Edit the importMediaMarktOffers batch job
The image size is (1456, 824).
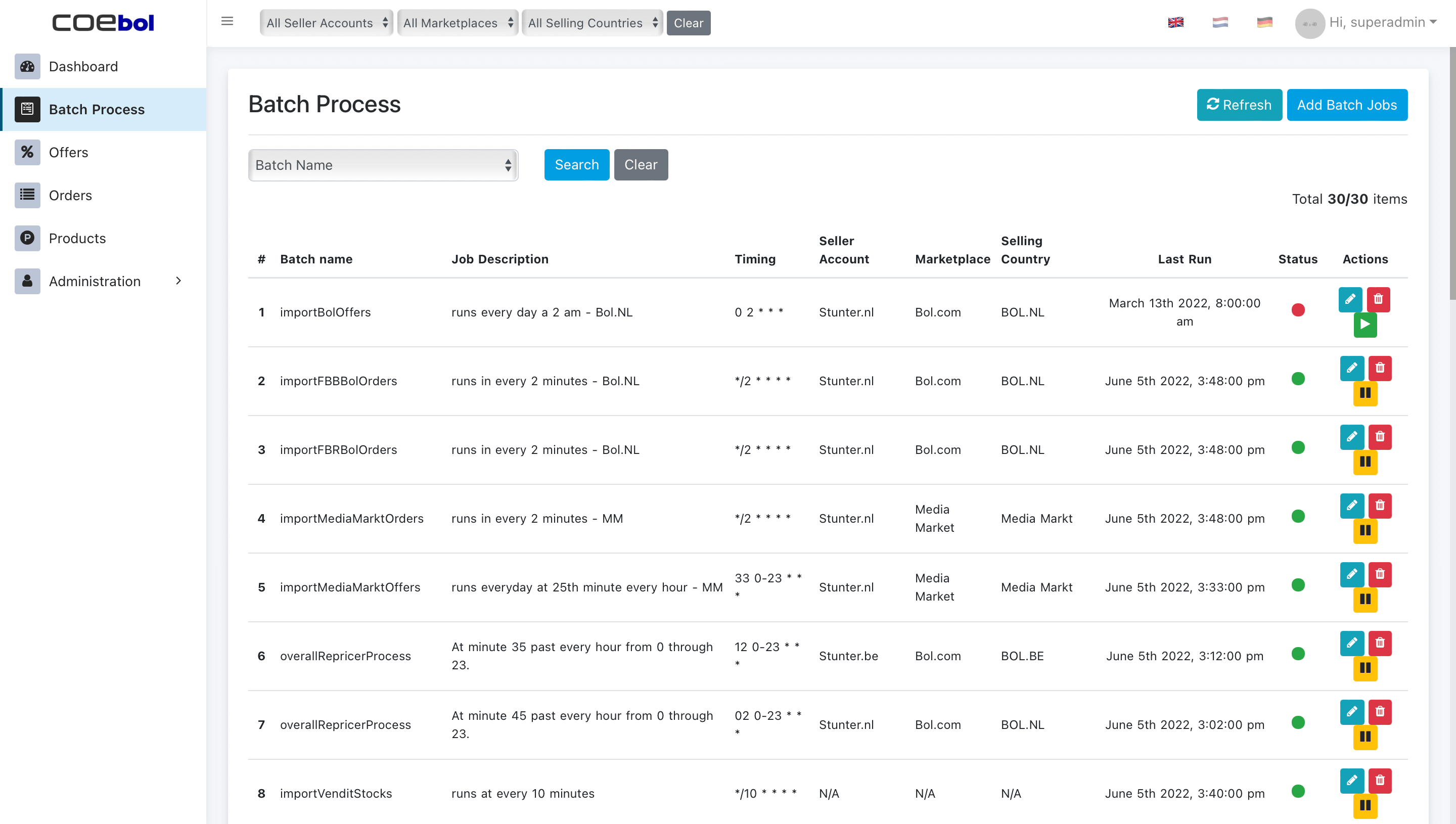click(1352, 574)
